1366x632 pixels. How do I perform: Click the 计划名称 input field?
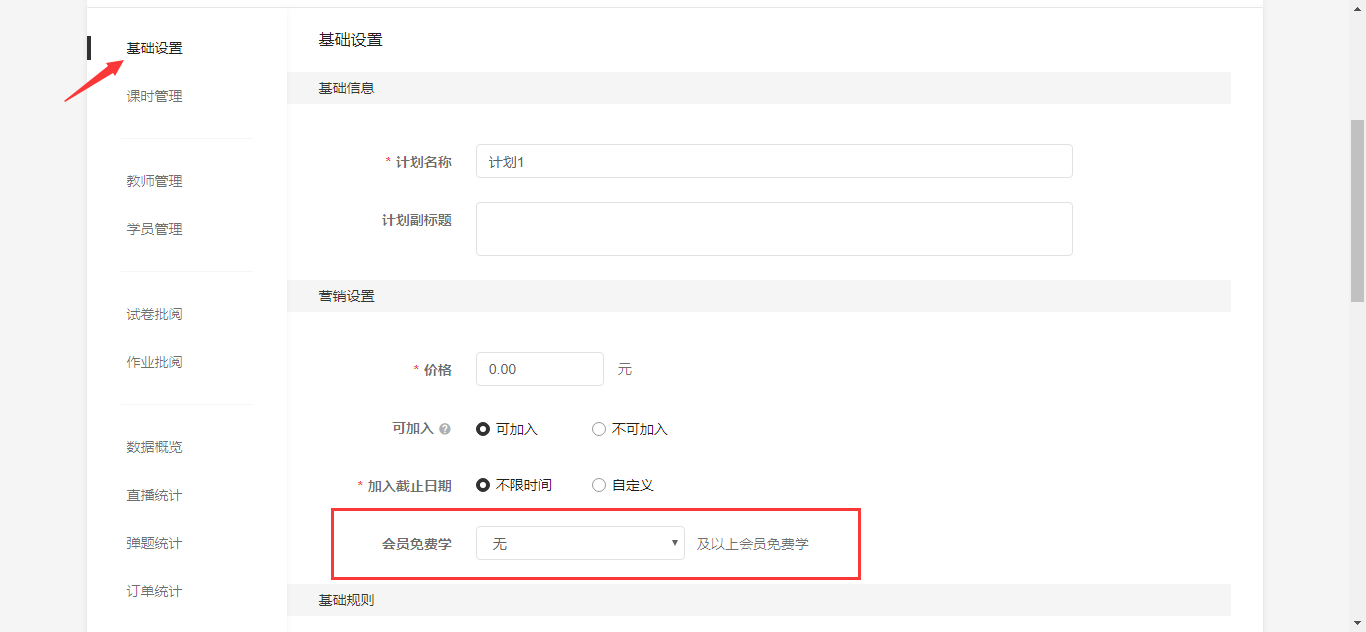coord(774,161)
